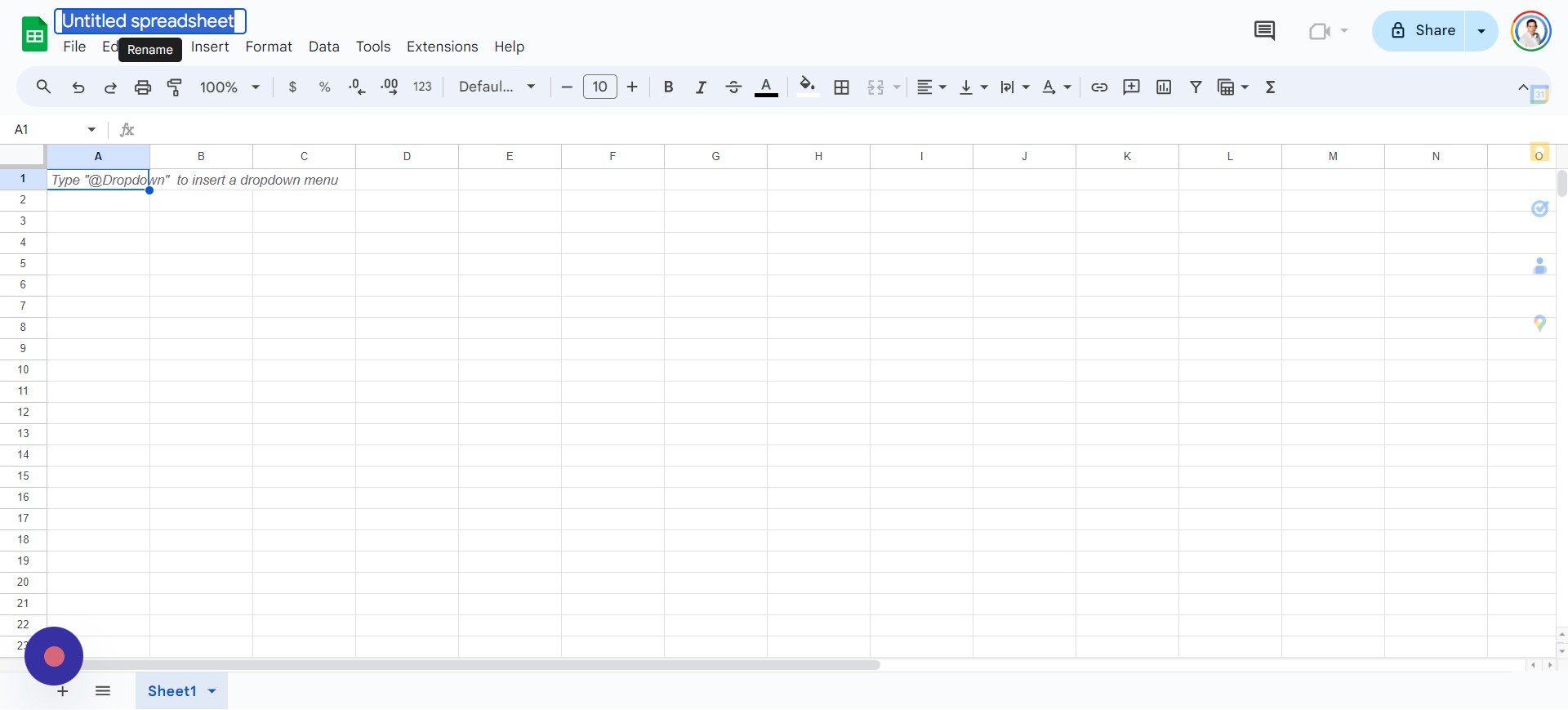Image resolution: width=1568 pixels, height=710 pixels.
Task: Open comment history icon
Action: pos(1264,31)
